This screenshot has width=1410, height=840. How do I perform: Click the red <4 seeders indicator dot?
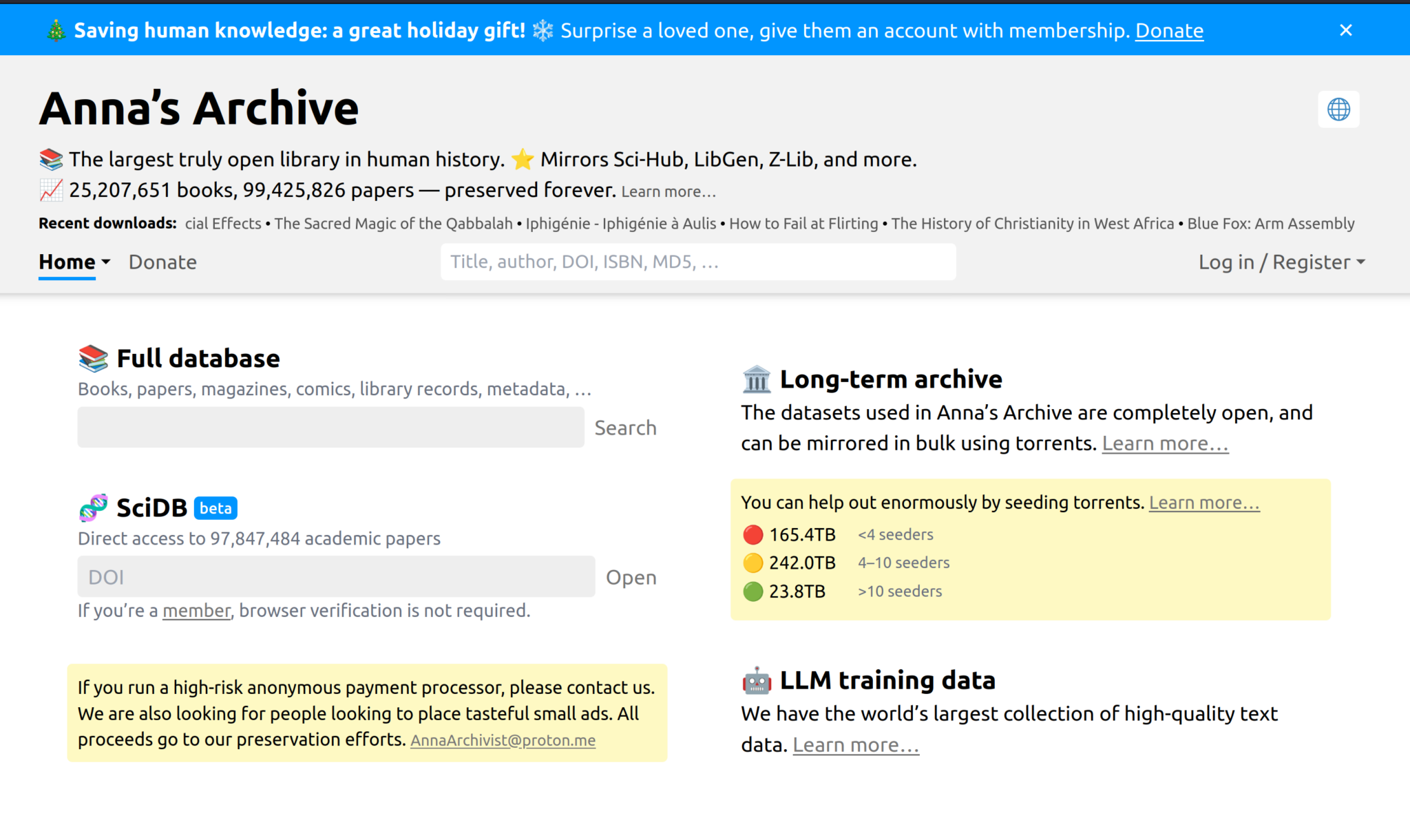(752, 534)
